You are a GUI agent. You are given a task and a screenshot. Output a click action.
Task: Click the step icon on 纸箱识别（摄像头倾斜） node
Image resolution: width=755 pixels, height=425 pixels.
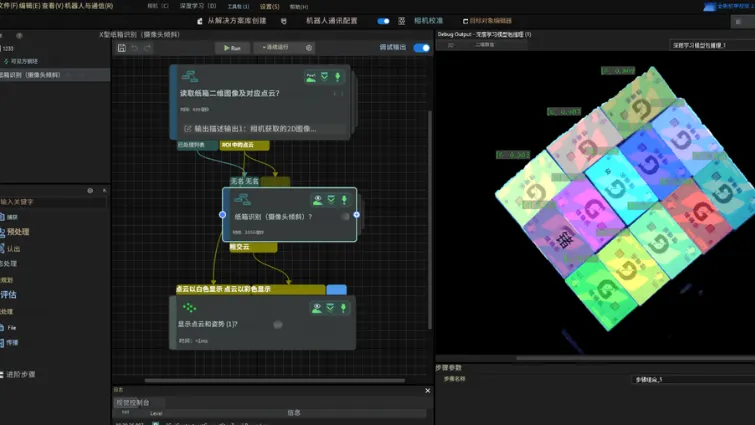click(242, 199)
